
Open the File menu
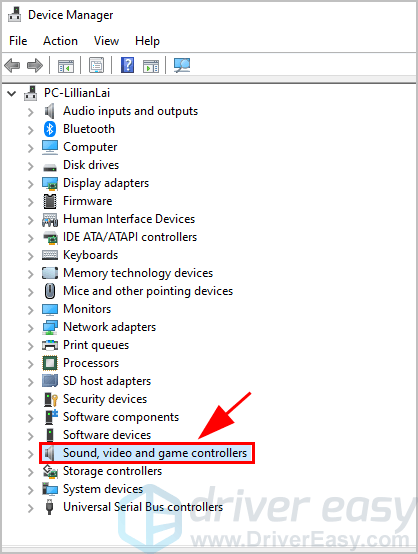18,41
